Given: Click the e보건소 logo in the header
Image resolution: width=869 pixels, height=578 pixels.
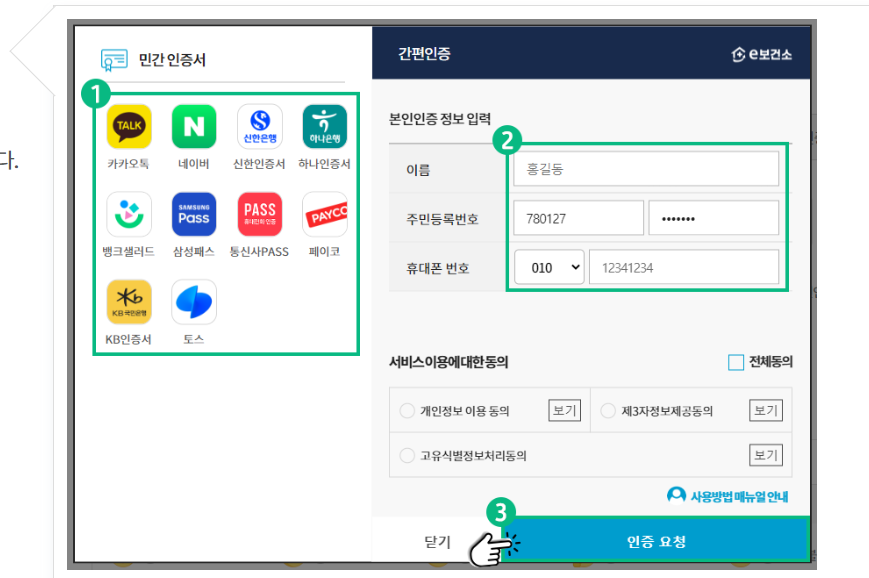Looking at the screenshot, I should [x=761, y=54].
